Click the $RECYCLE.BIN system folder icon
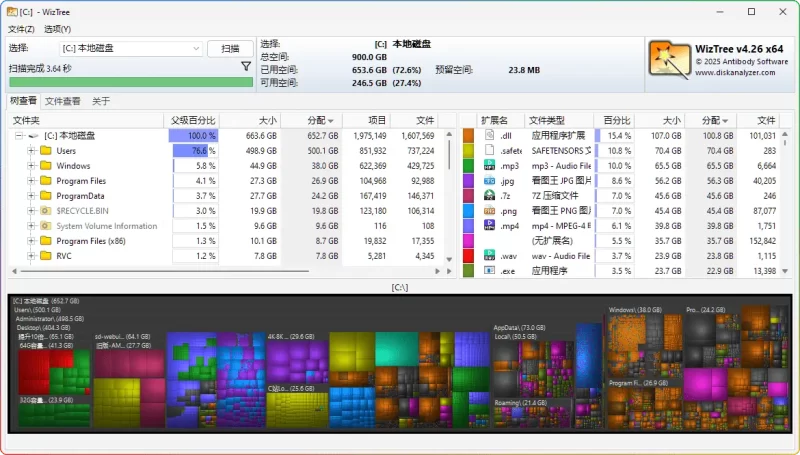Image resolution: width=800 pixels, height=455 pixels. click(46, 211)
